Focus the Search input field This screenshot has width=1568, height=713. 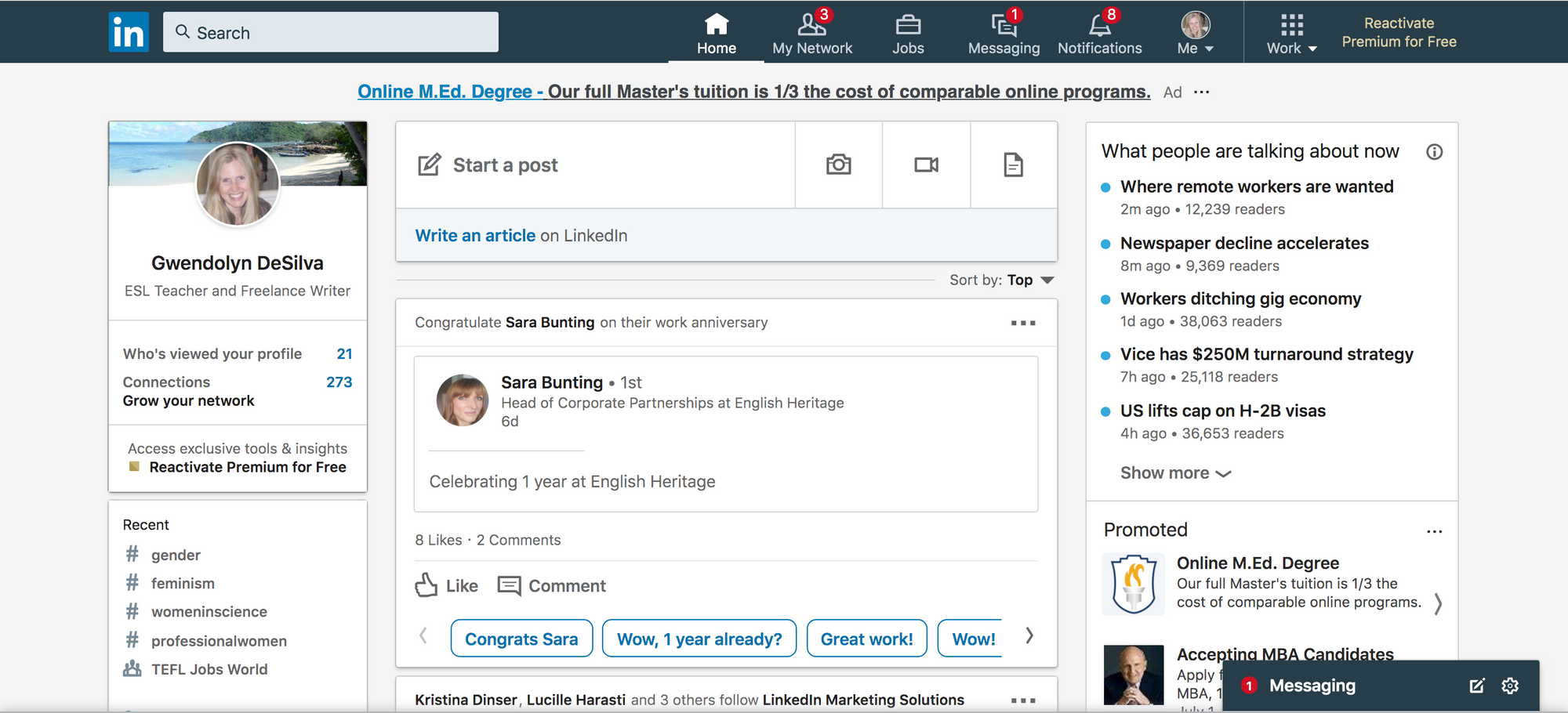click(331, 32)
